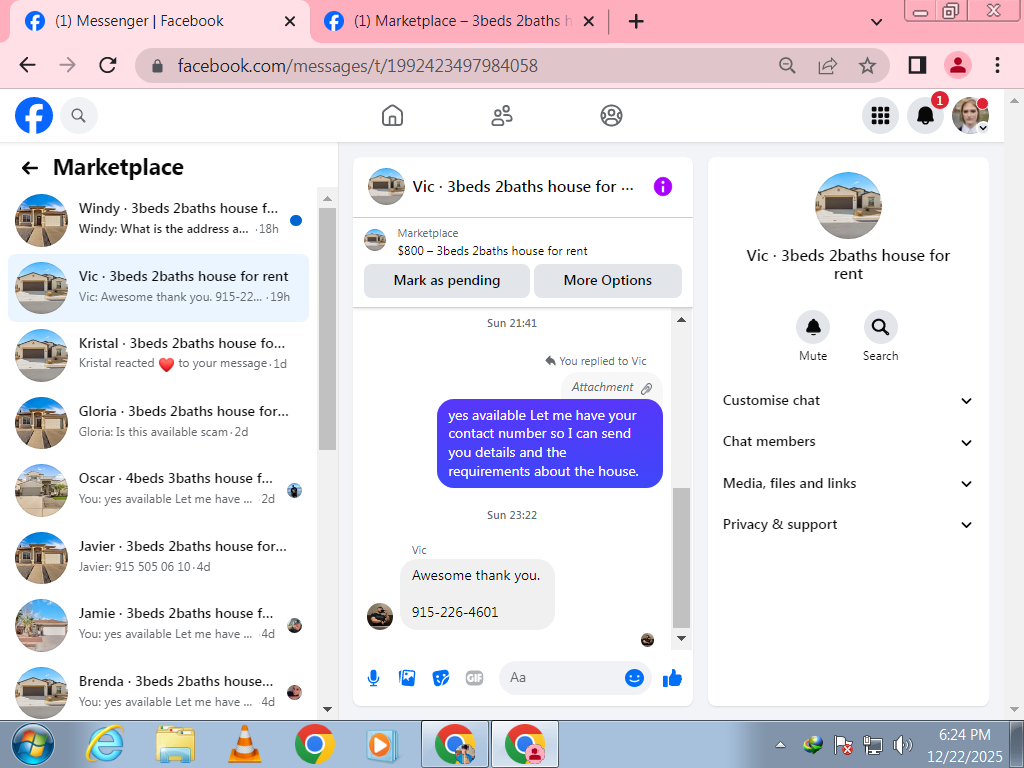Click the browser address bar URL
The height and width of the screenshot is (768, 1024).
pyautogui.click(x=357, y=65)
